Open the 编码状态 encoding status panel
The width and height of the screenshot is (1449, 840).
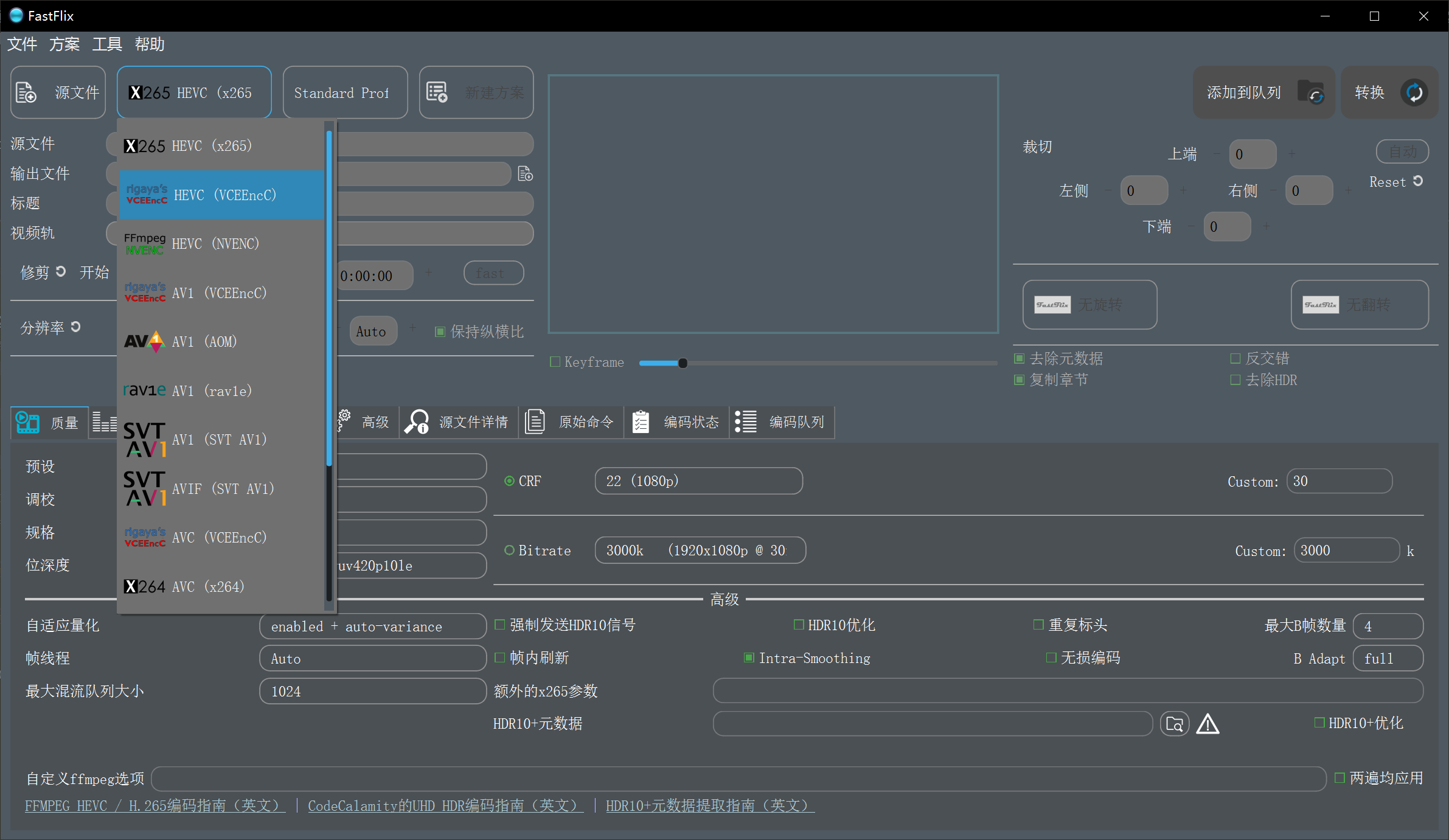[x=641, y=422]
